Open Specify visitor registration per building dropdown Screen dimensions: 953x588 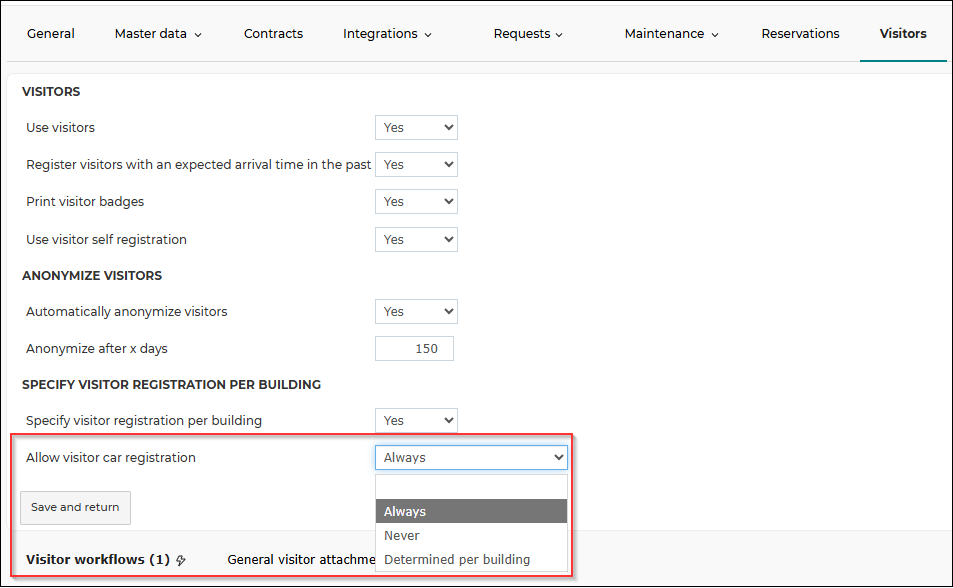[x=416, y=421]
